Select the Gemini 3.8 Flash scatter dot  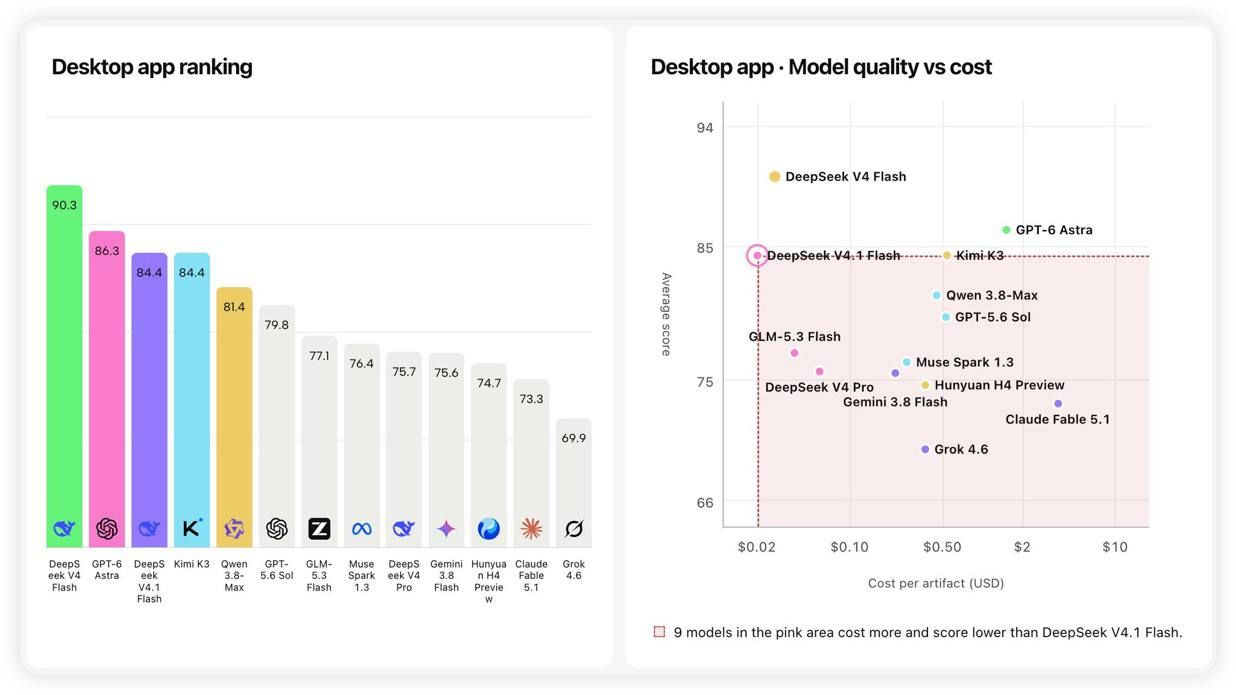tap(895, 373)
